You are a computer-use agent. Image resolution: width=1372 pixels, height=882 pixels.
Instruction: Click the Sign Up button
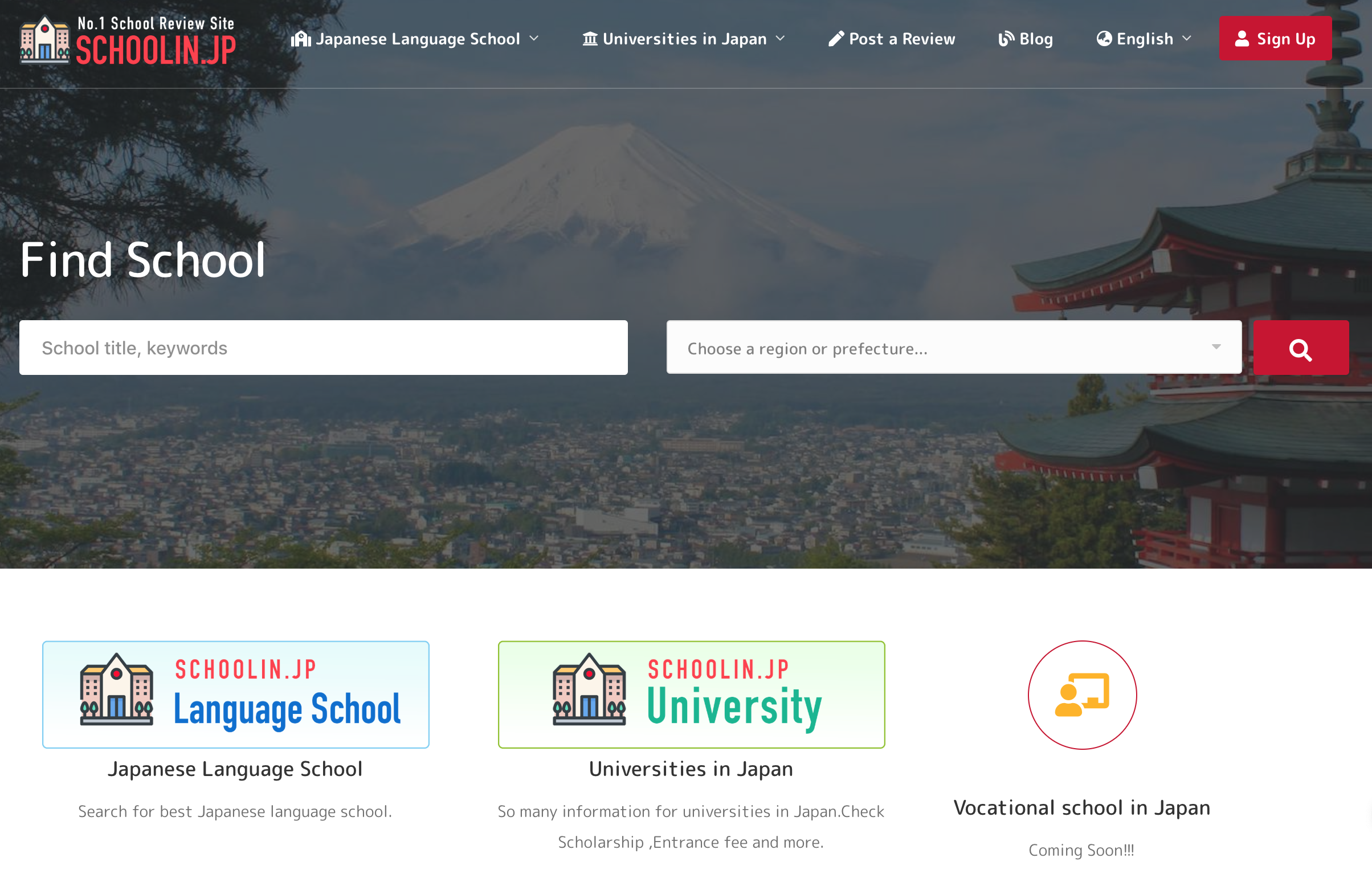pos(1275,38)
